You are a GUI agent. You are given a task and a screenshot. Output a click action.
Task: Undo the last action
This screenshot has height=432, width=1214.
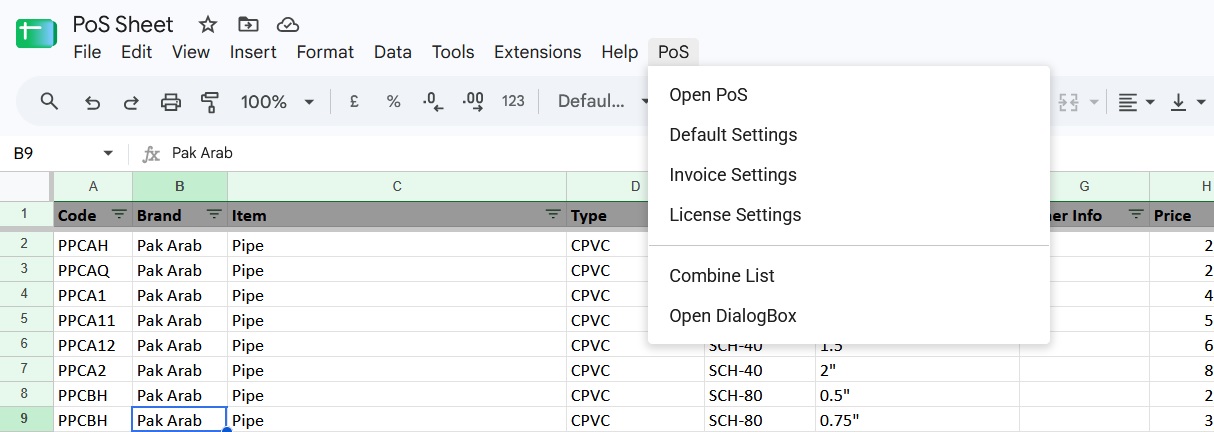click(92, 101)
